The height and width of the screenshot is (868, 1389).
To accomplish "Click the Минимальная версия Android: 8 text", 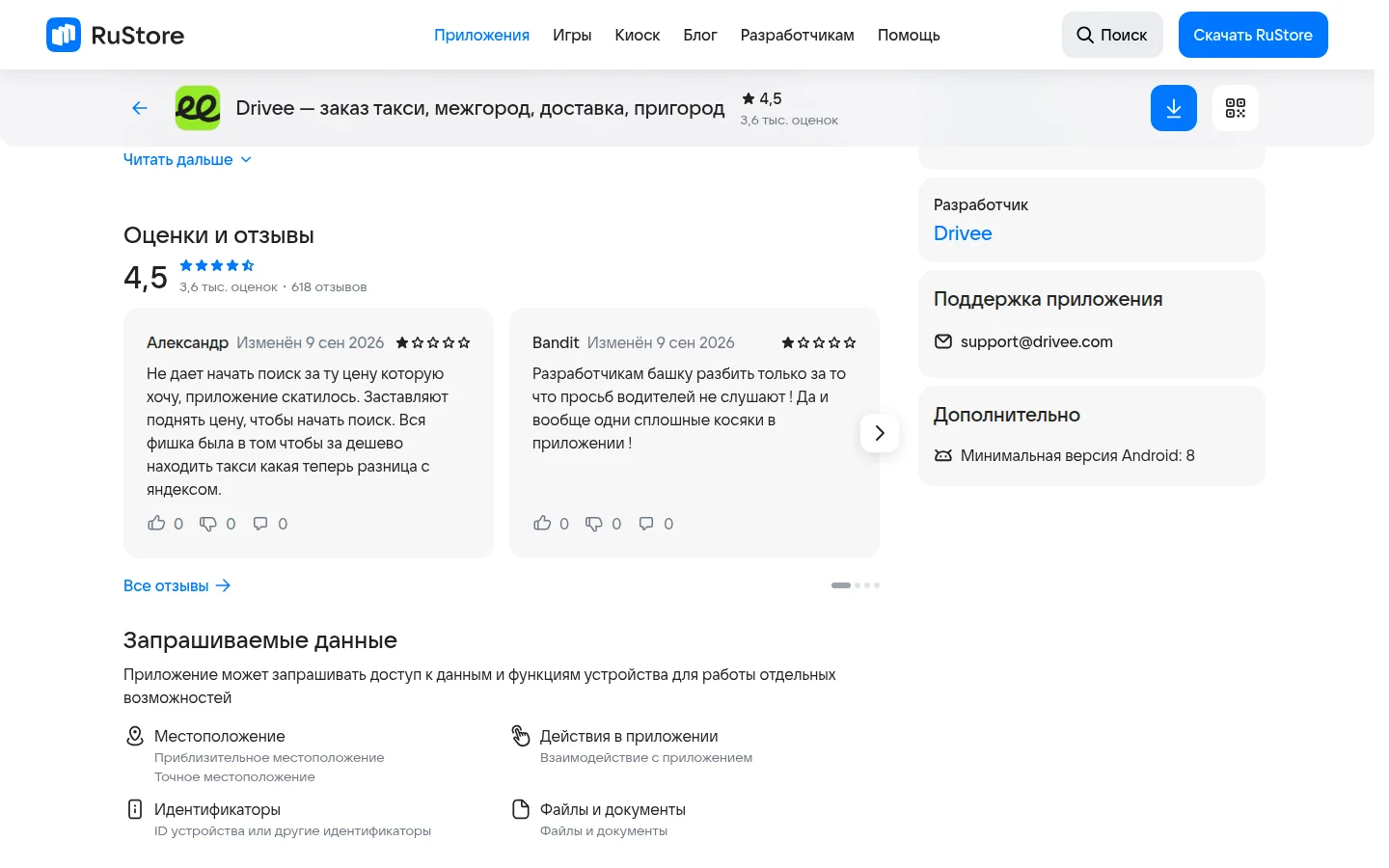I will coord(1077,455).
